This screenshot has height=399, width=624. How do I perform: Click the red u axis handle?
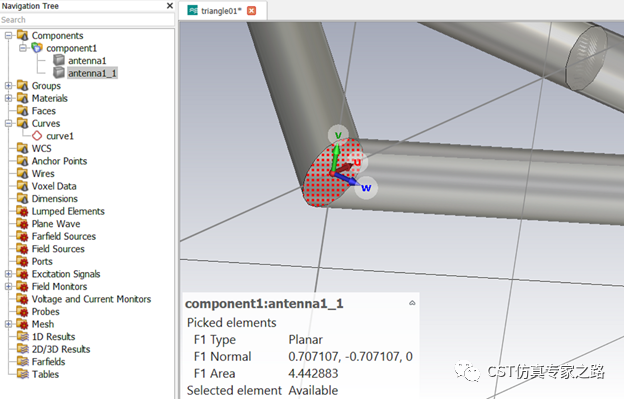tap(357, 162)
